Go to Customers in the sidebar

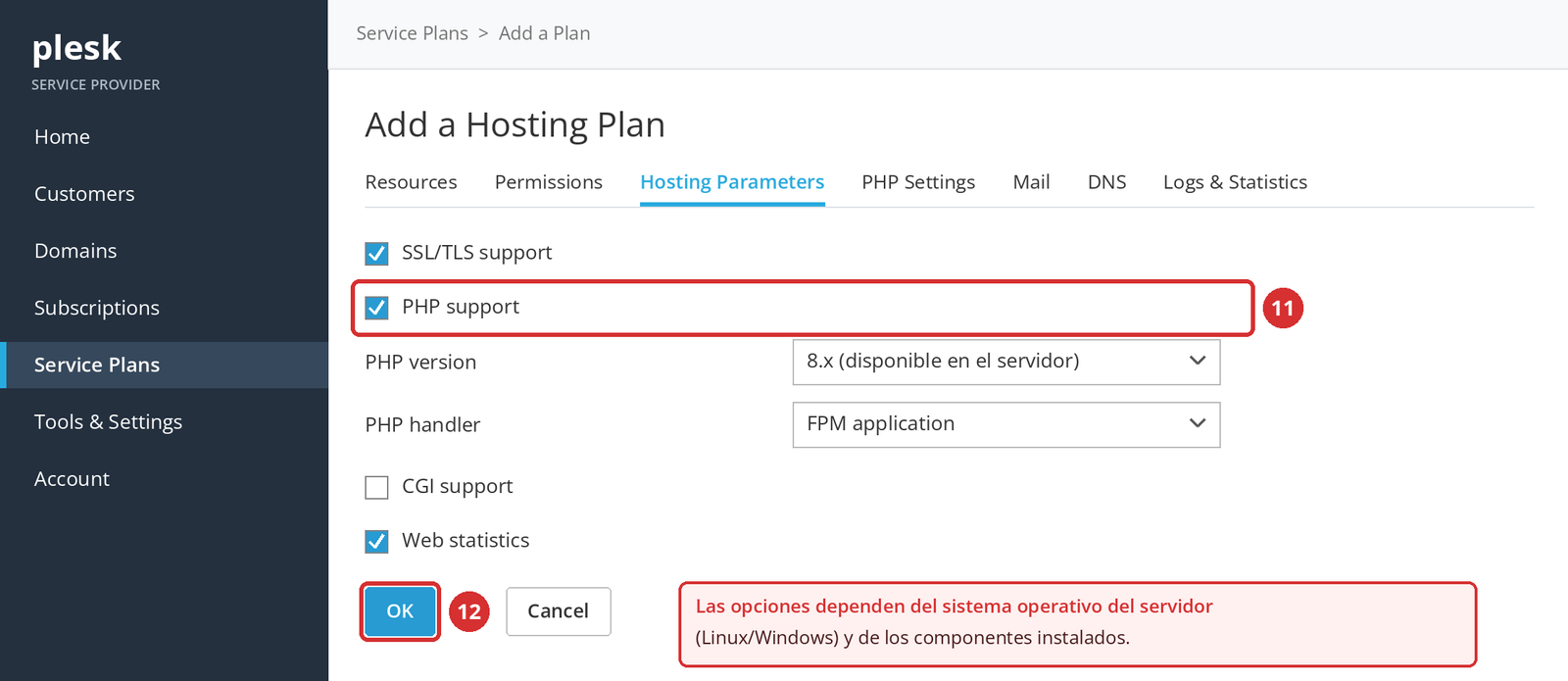[x=84, y=194]
